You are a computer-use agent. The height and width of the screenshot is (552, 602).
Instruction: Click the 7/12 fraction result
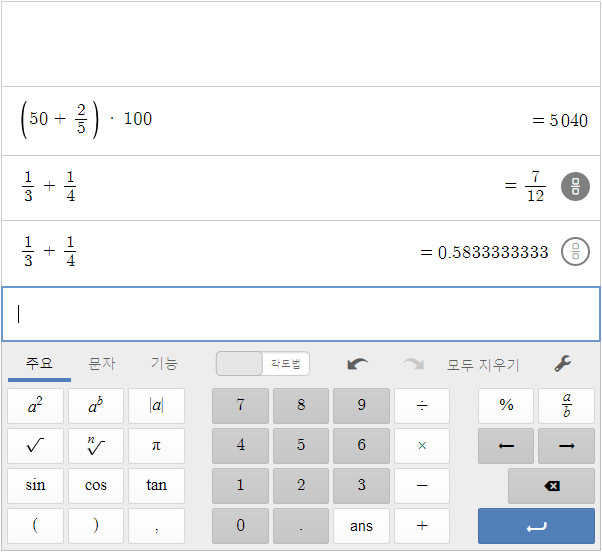[535, 187]
